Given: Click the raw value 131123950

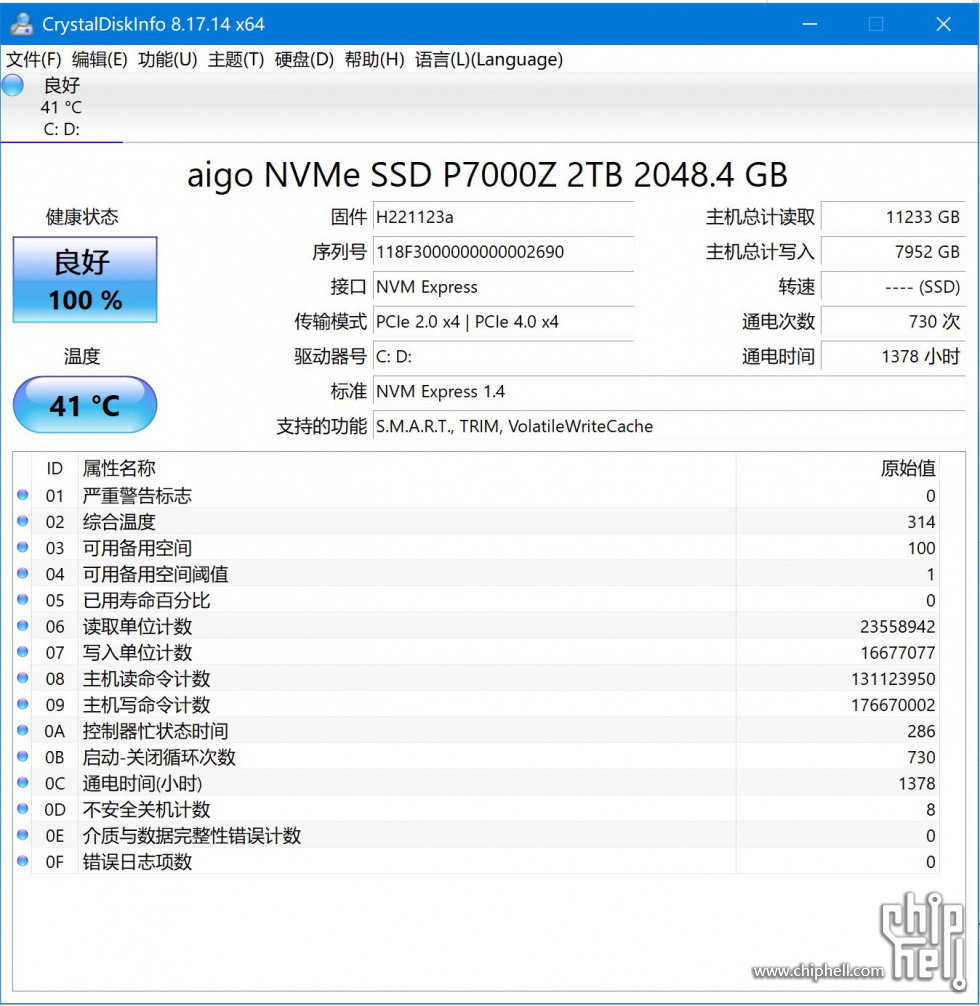Looking at the screenshot, I should point(893,679).
